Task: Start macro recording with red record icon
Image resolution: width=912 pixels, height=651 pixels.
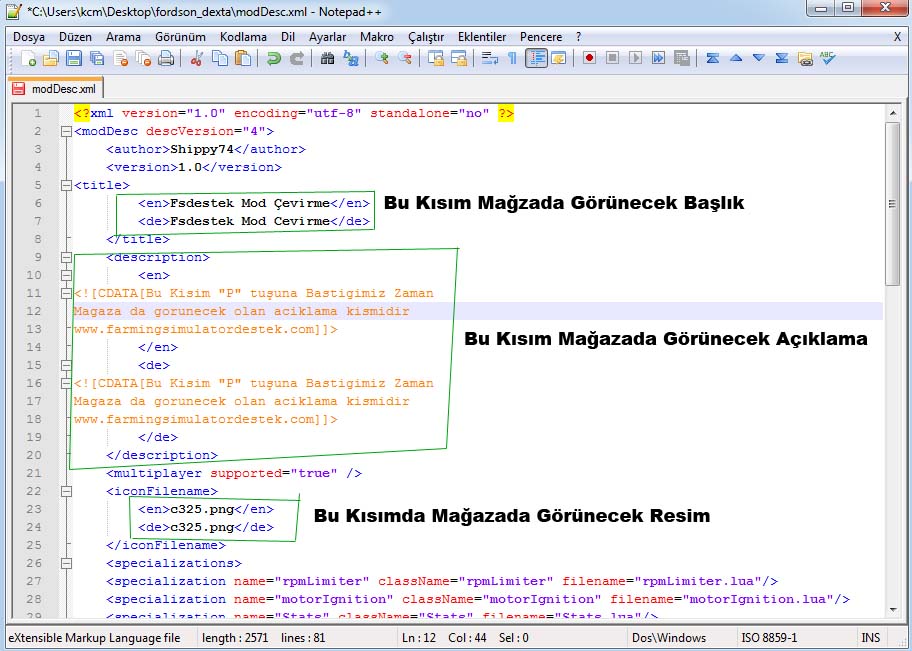Action: tap(590, 59)
